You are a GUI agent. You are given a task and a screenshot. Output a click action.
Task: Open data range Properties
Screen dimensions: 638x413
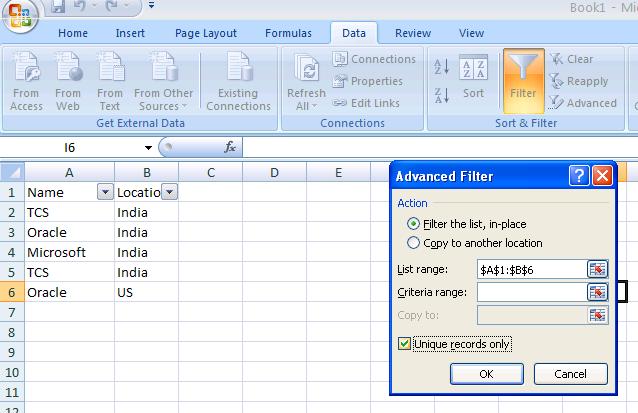(x=367, y=81)
